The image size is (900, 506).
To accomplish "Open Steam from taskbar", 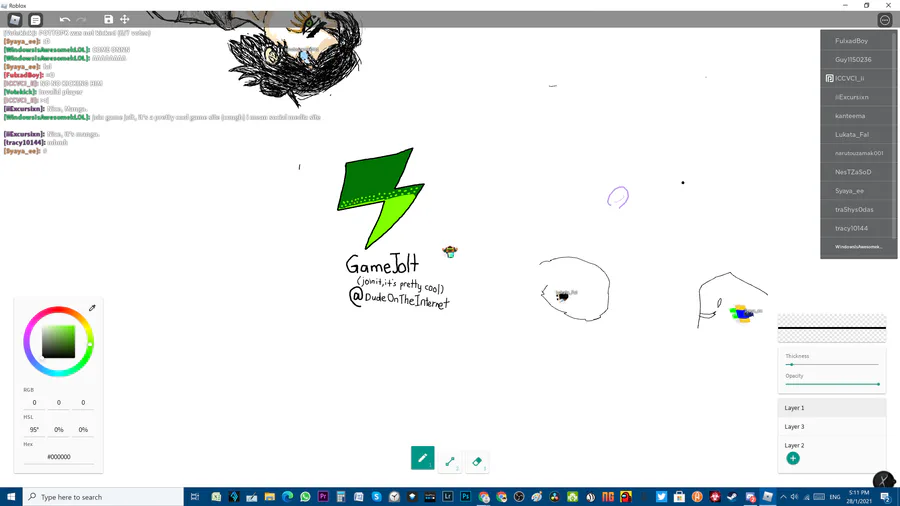I will click(732, 497).
